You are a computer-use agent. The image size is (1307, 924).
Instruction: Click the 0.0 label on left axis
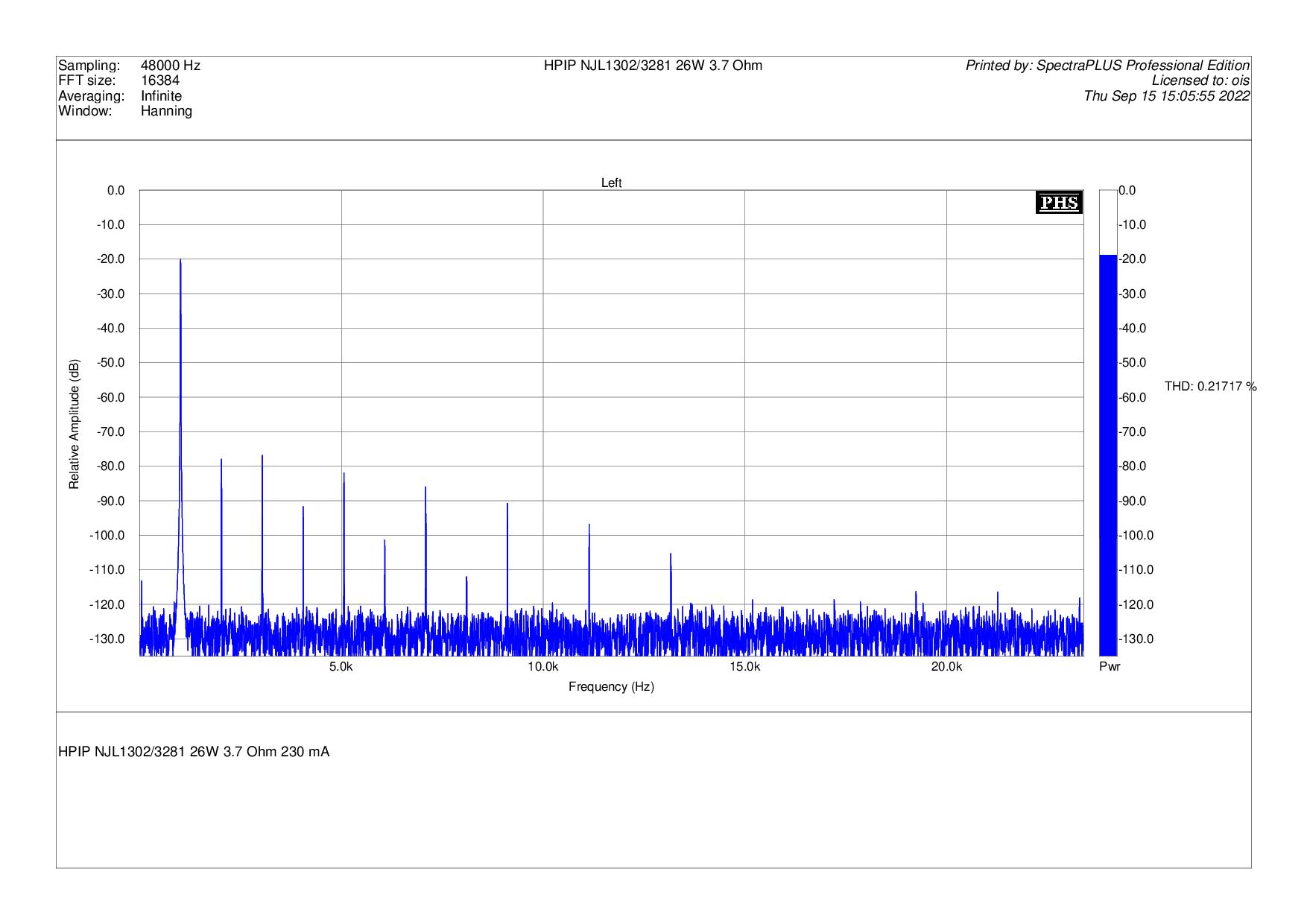[x=116, y=191]
